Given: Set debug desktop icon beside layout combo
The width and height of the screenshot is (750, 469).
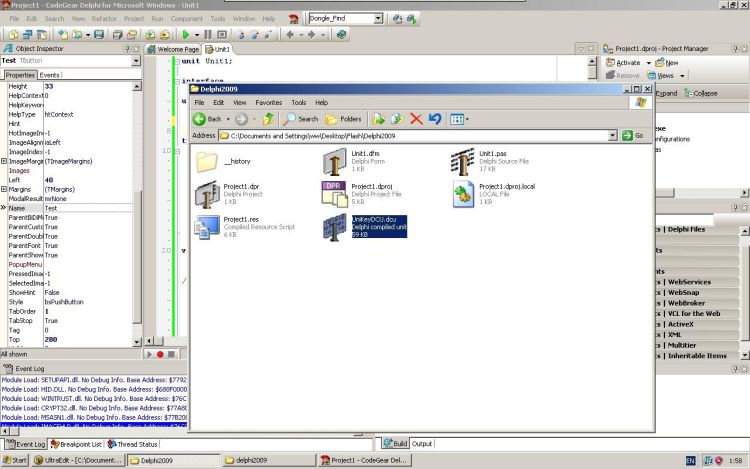Looking at the screenshot, I should pos(412,19).
